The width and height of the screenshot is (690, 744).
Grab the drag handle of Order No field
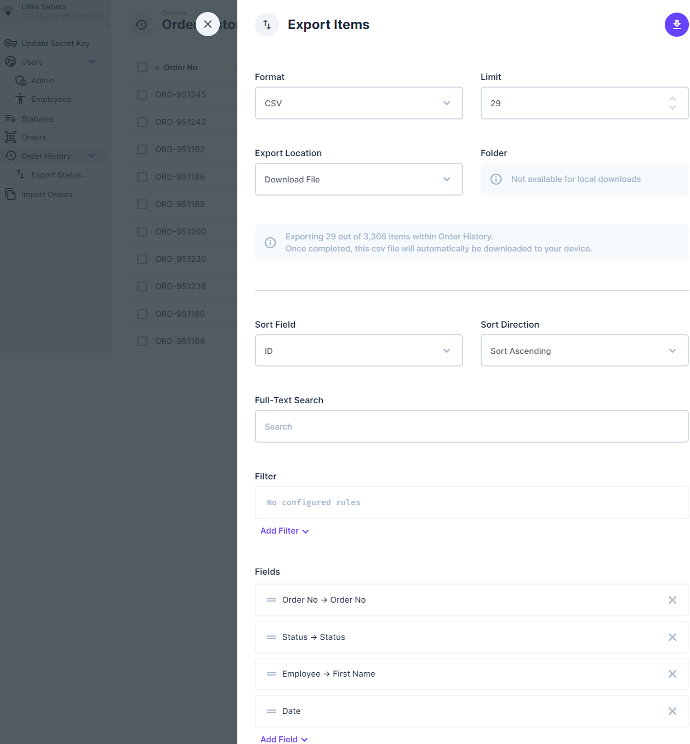point(271,600)
